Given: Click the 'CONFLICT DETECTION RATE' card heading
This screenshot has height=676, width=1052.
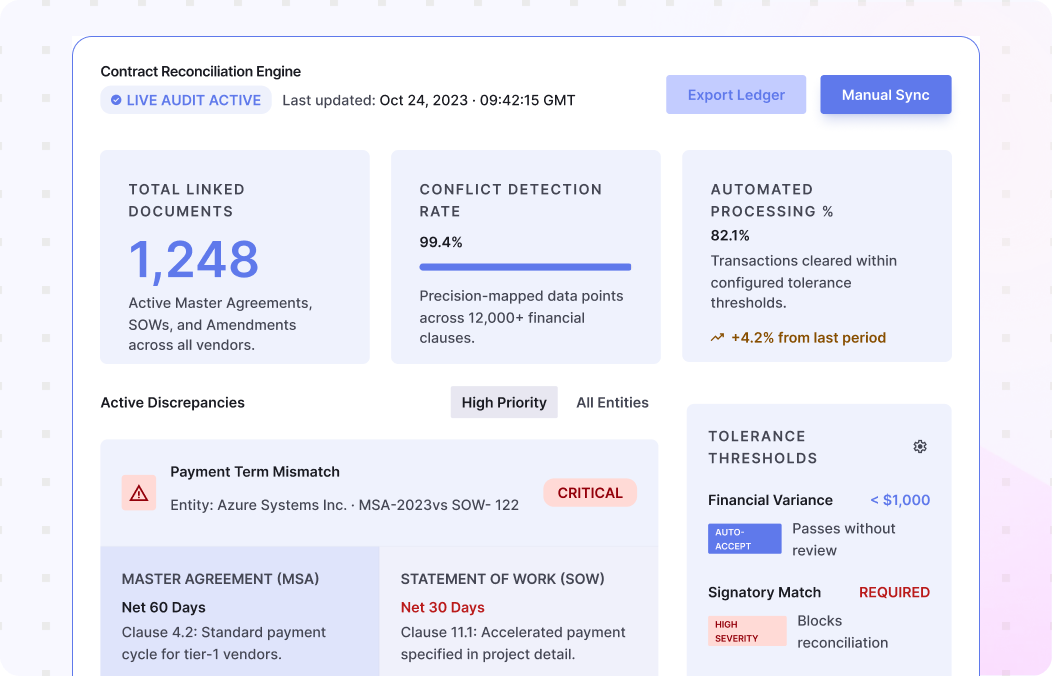Looking at the screenshot, I should [511, 200].
